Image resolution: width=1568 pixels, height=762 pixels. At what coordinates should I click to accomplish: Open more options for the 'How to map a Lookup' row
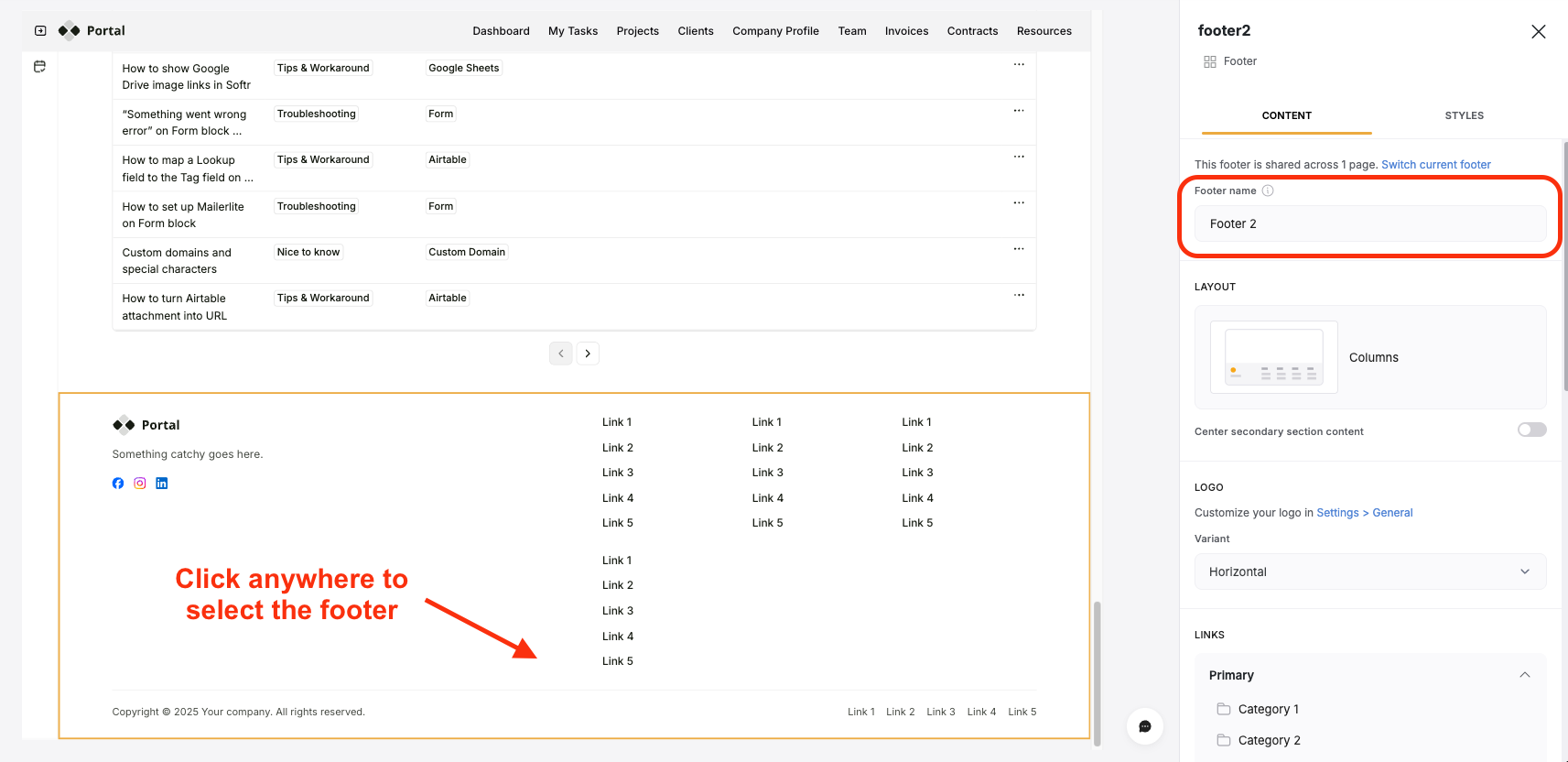click(x=1019, y=157)
